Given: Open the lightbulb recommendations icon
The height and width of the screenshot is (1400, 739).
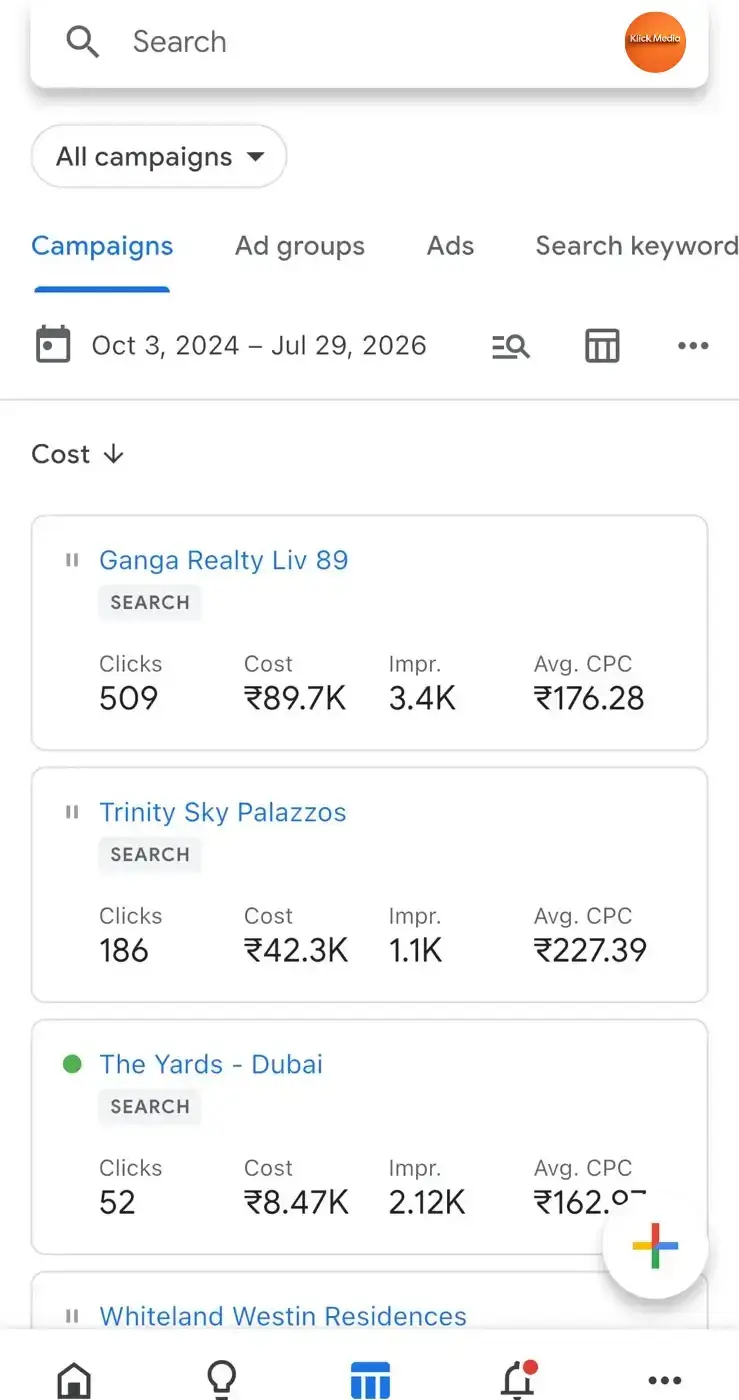Looking at the screenshot, I should pyautogui.click(x=221, y=1379).
